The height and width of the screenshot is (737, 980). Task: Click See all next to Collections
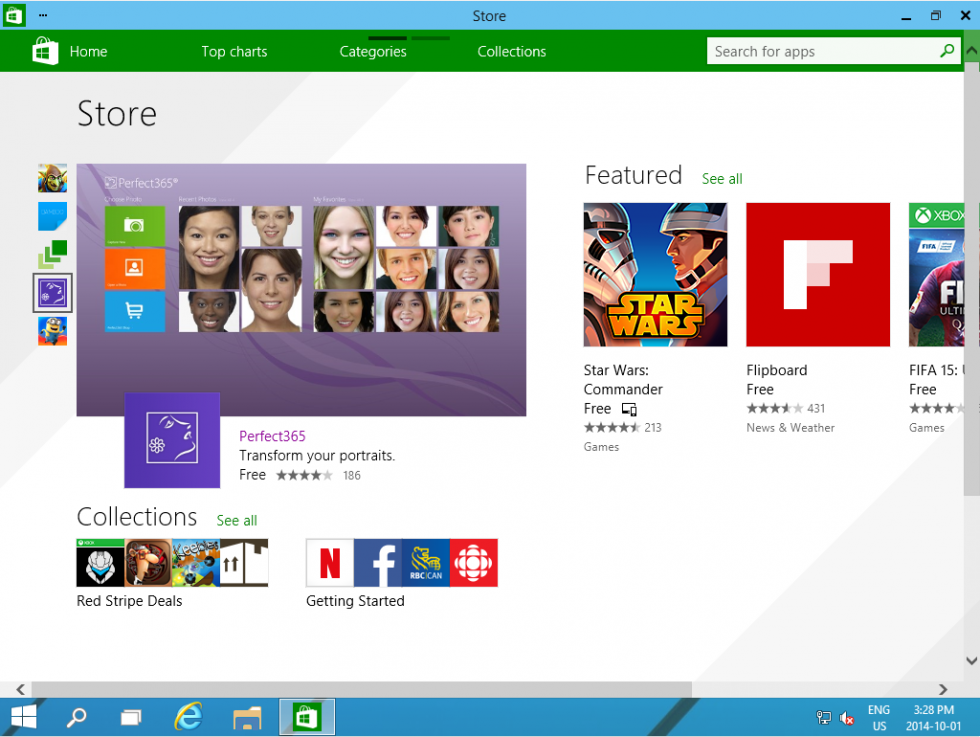[x=237, y=521]
